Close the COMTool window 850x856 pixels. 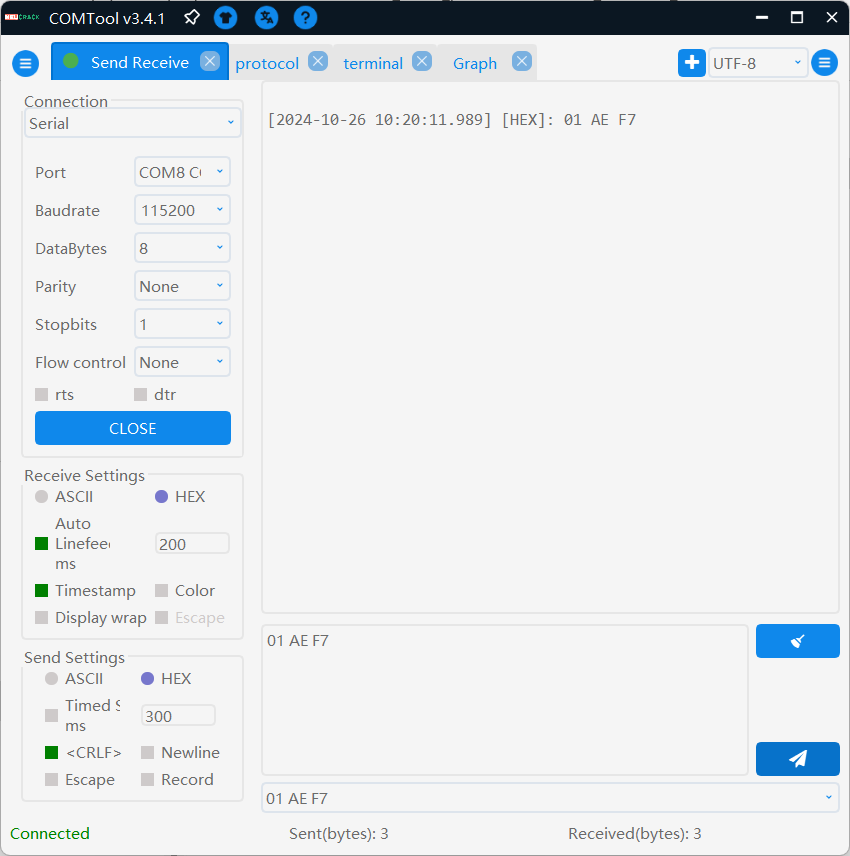(x=831, y=18)
